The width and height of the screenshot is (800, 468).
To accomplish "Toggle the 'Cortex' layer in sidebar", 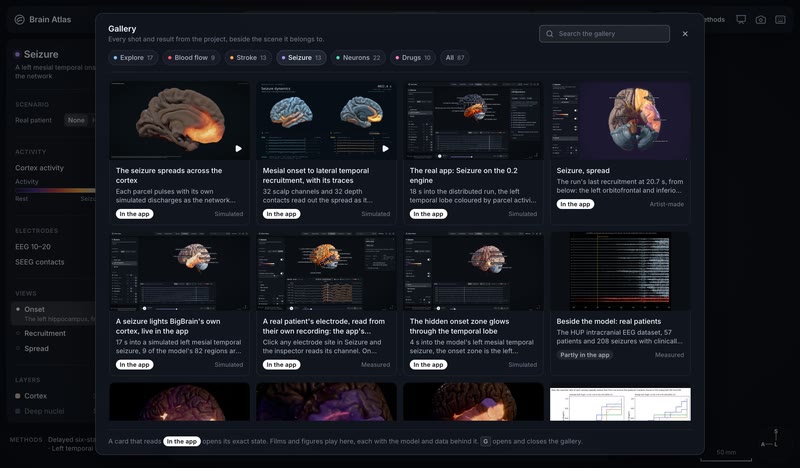I will coord(35,396).
